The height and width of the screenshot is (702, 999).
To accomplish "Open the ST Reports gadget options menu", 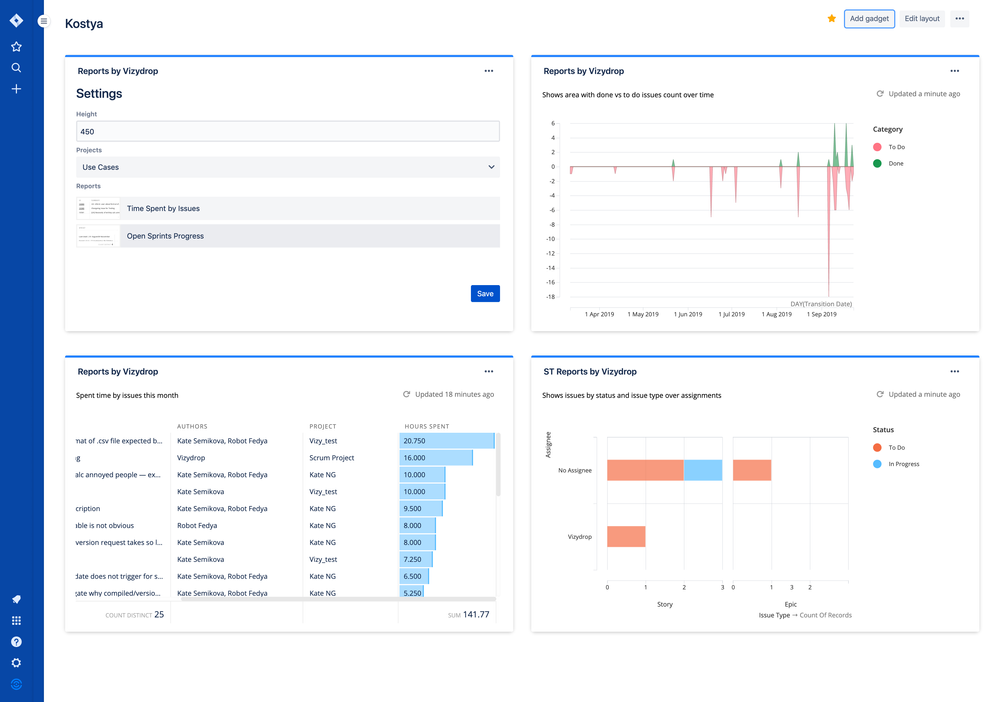I will pyautogui.click(x=954, y=372).
